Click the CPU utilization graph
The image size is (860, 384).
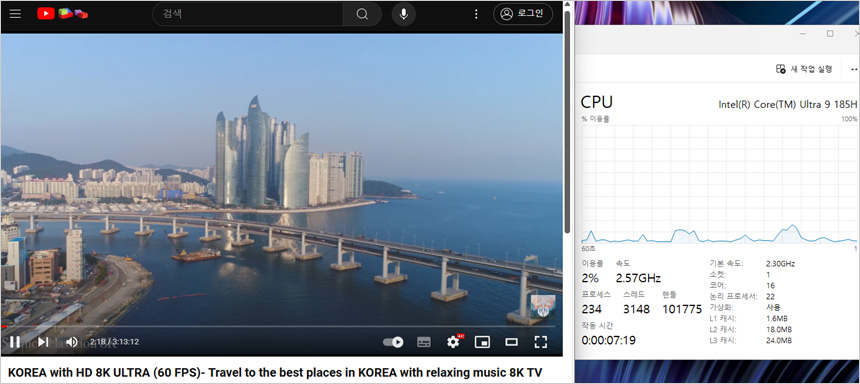tap(719, 184)
